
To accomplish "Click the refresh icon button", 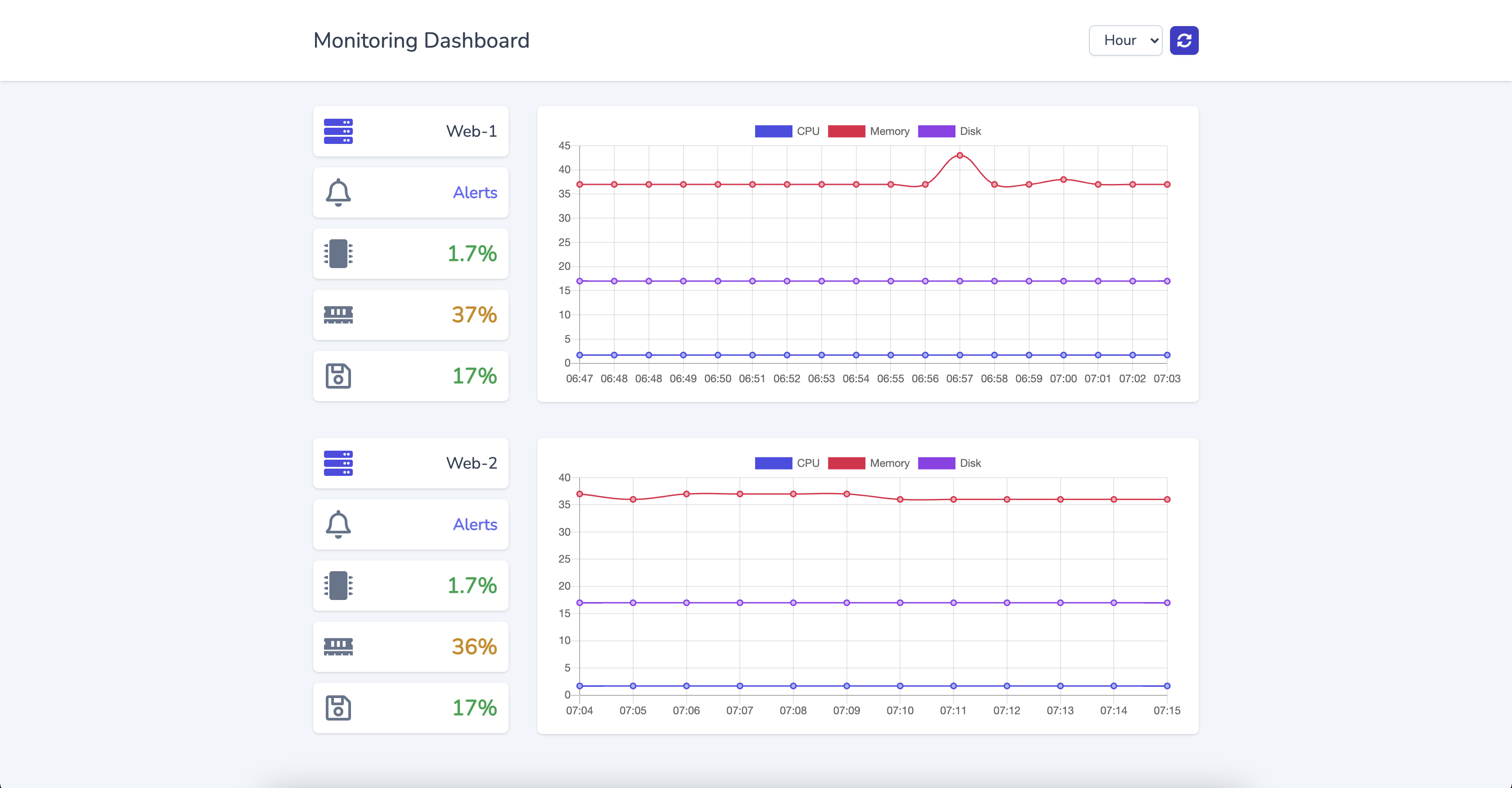I will pyautogui.click(x=1183, y=40).
